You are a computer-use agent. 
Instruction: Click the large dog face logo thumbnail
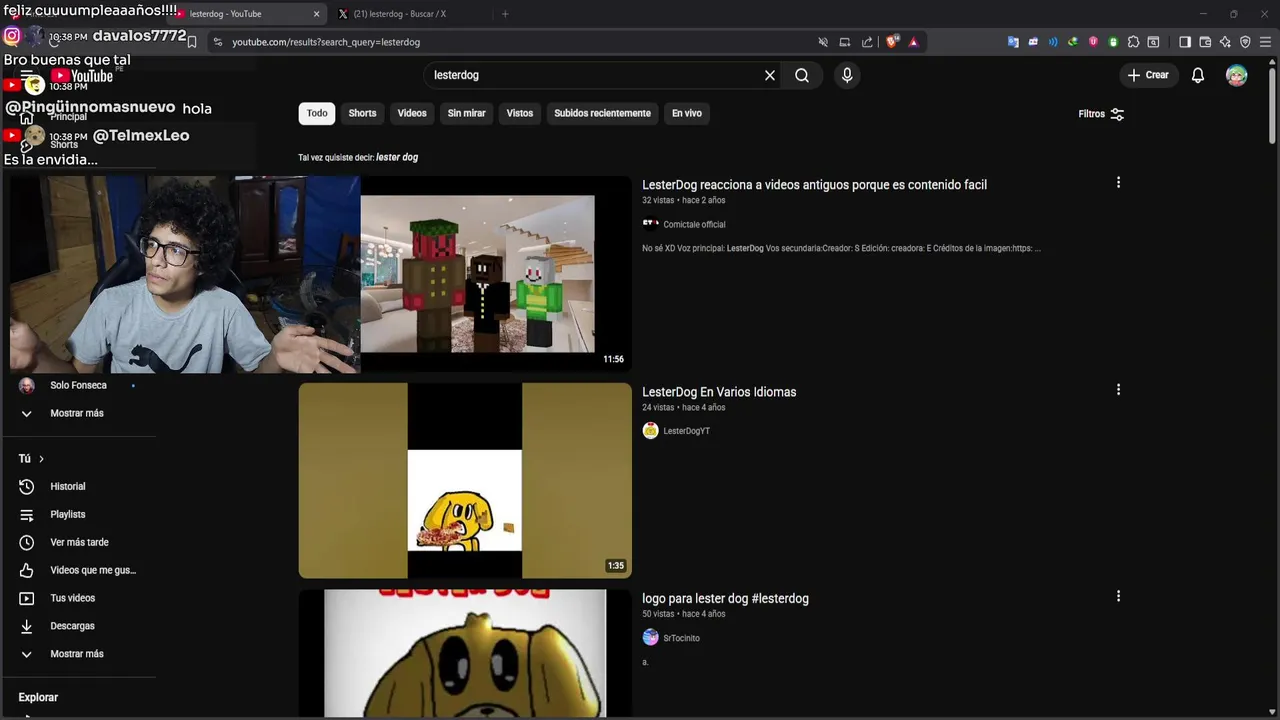[465, 653]
